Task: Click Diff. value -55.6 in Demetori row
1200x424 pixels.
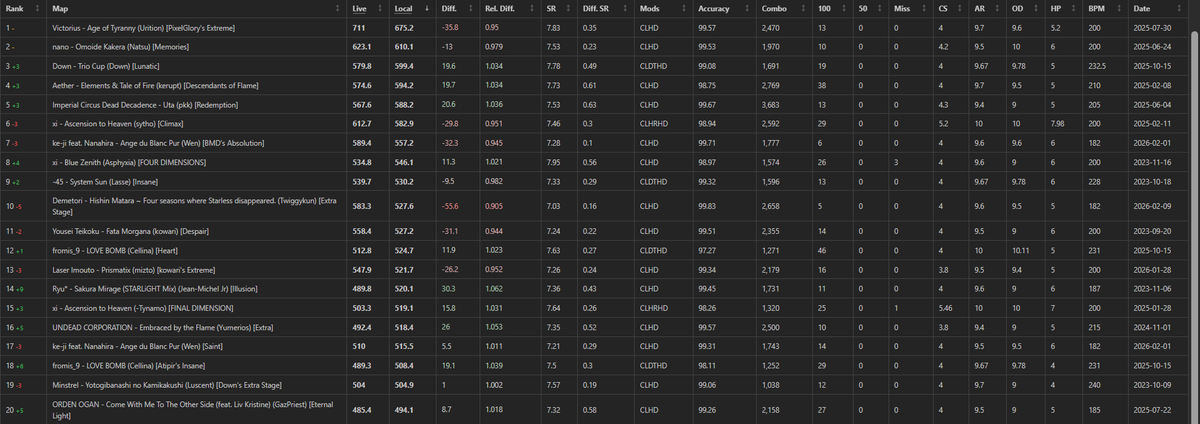Action: click(x=452, y=205)
